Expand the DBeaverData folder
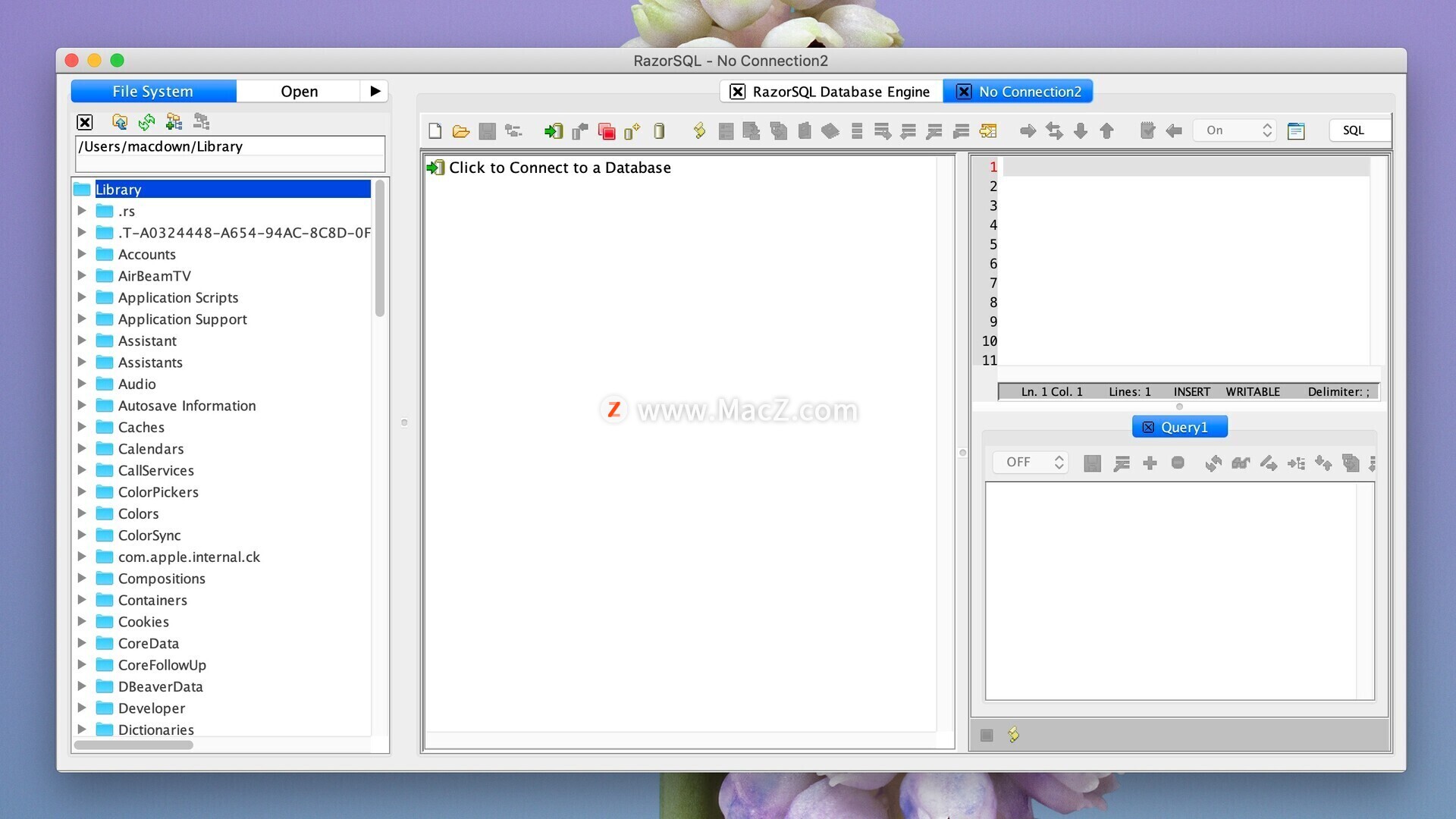 pos(82,686)
